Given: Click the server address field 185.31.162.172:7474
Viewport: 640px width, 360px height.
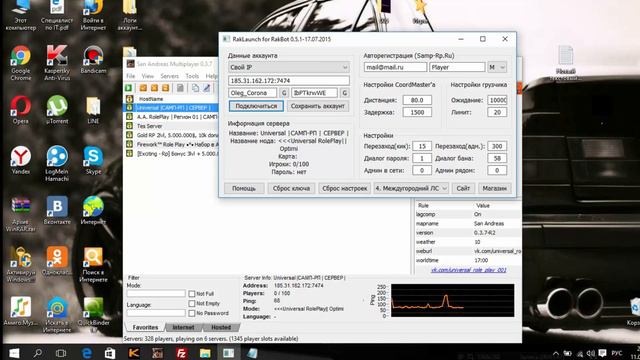Looking at the screenshot, I should pyautogui.click(x=289, y=80).
